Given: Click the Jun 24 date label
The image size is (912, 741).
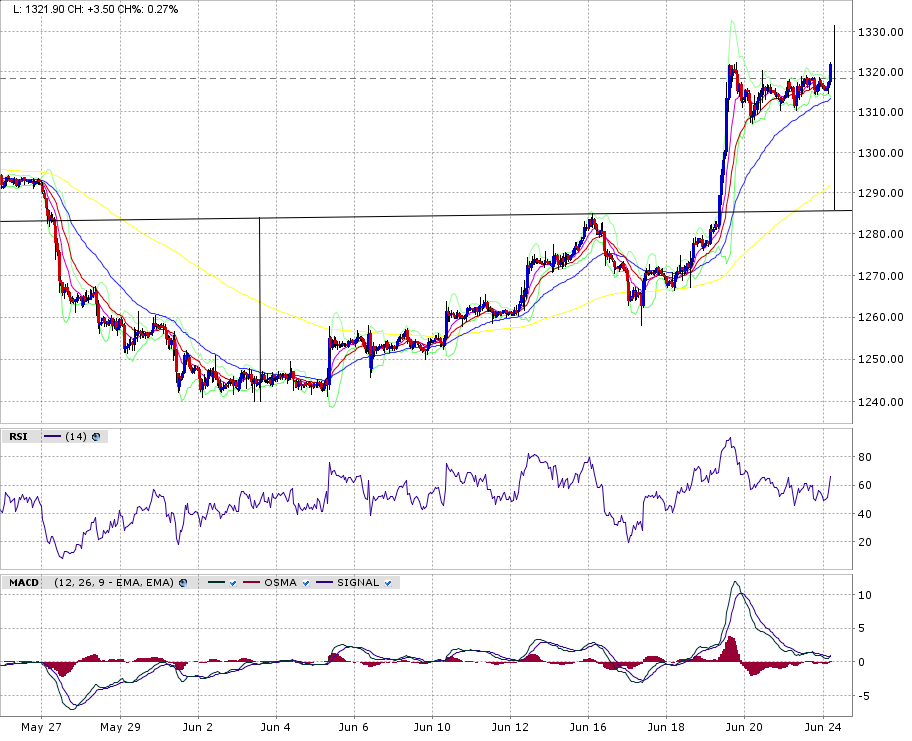Looking at the screenshot, I should pos(823,728).
